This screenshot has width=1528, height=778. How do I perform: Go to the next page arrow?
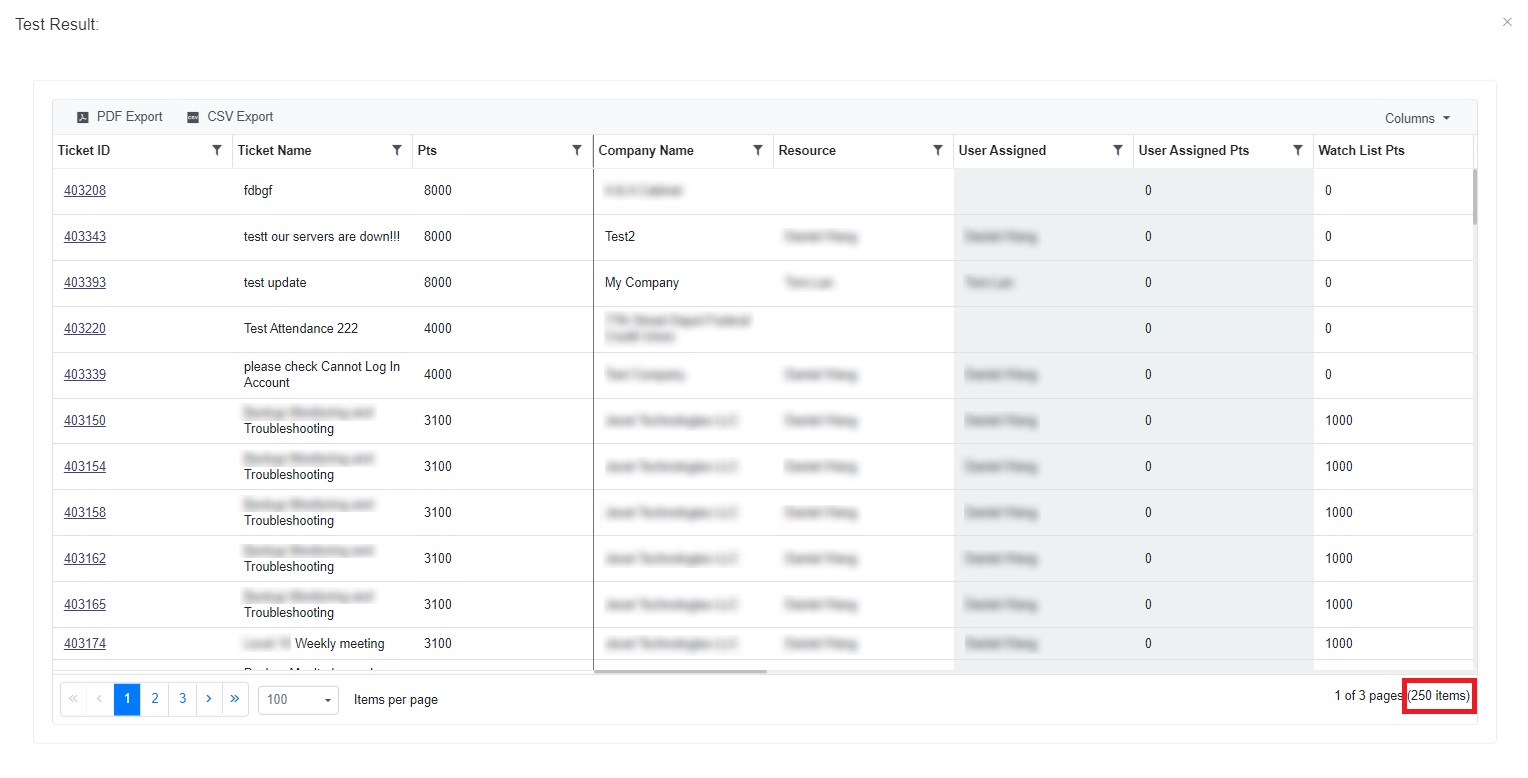pos(208,699)
